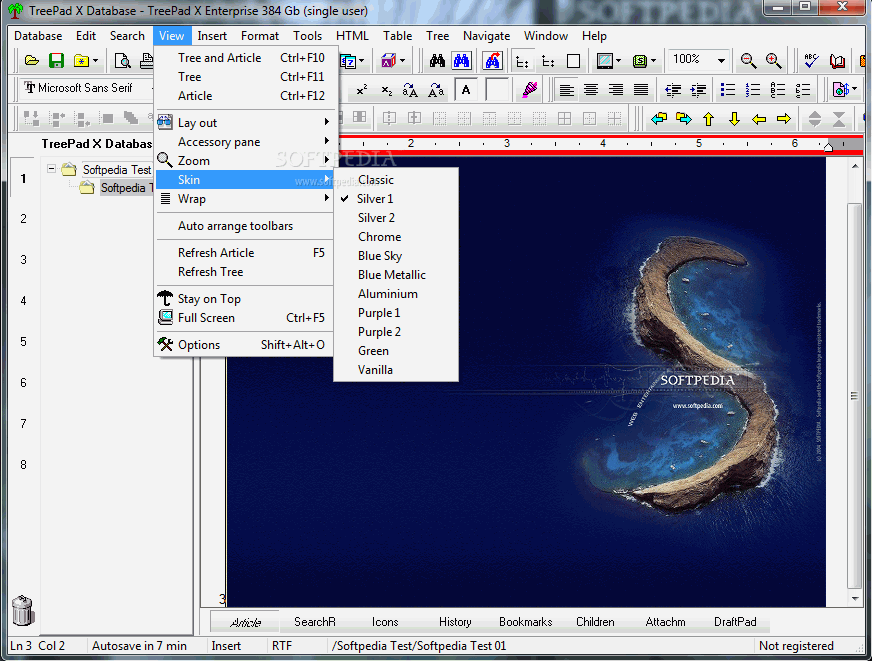
Task: Go back with the cyan-yellow back arrow
Action: tap(659, 118)
